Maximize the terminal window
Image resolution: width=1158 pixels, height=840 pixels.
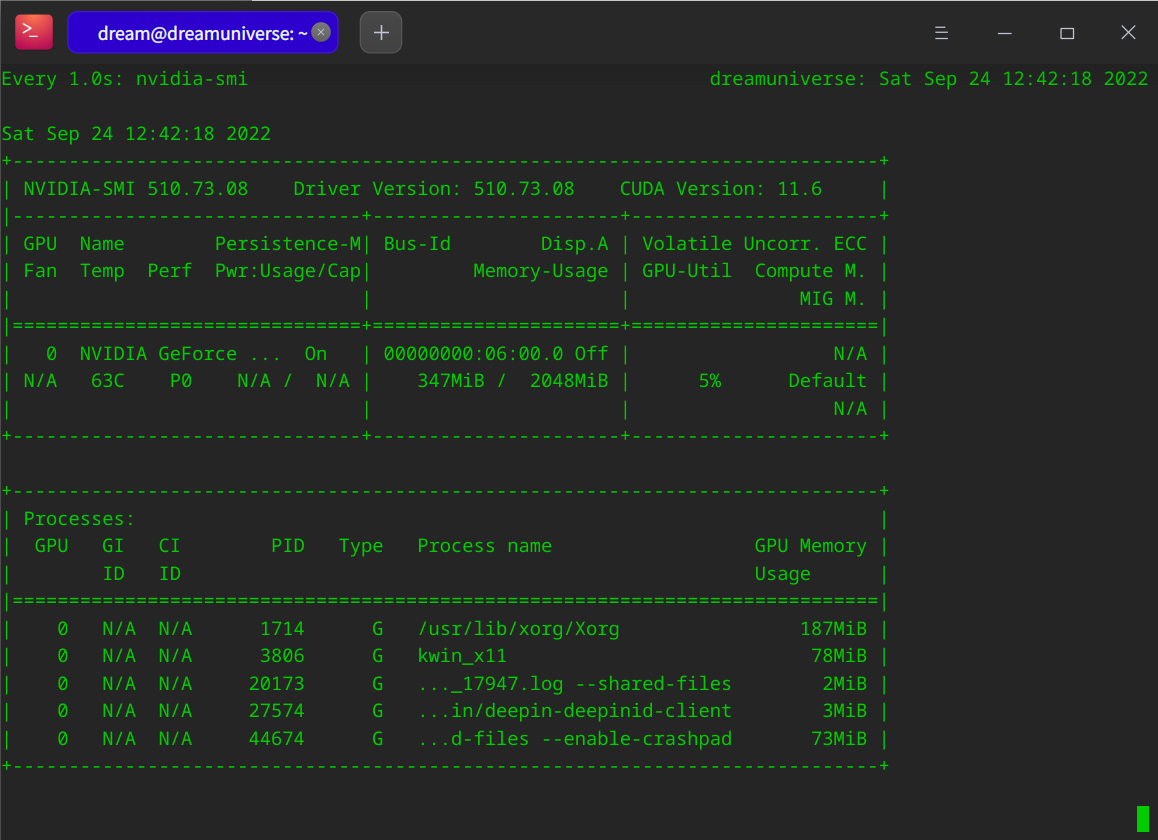[1067, 33]
